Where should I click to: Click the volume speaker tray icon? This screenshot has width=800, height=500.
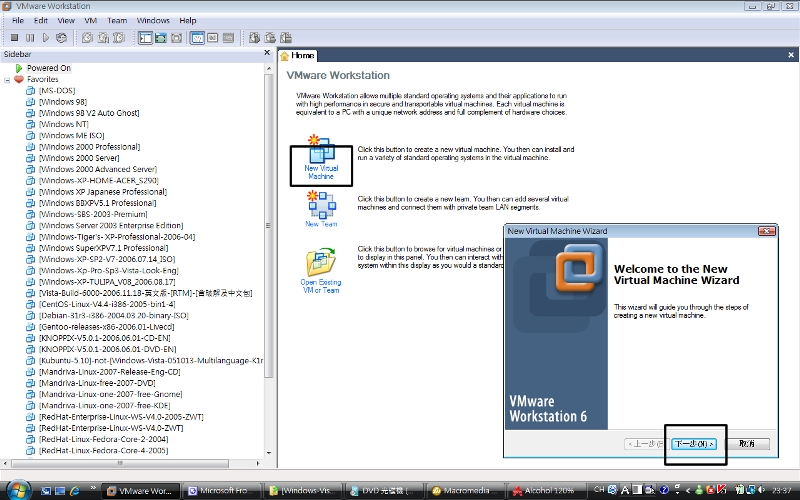761,490
